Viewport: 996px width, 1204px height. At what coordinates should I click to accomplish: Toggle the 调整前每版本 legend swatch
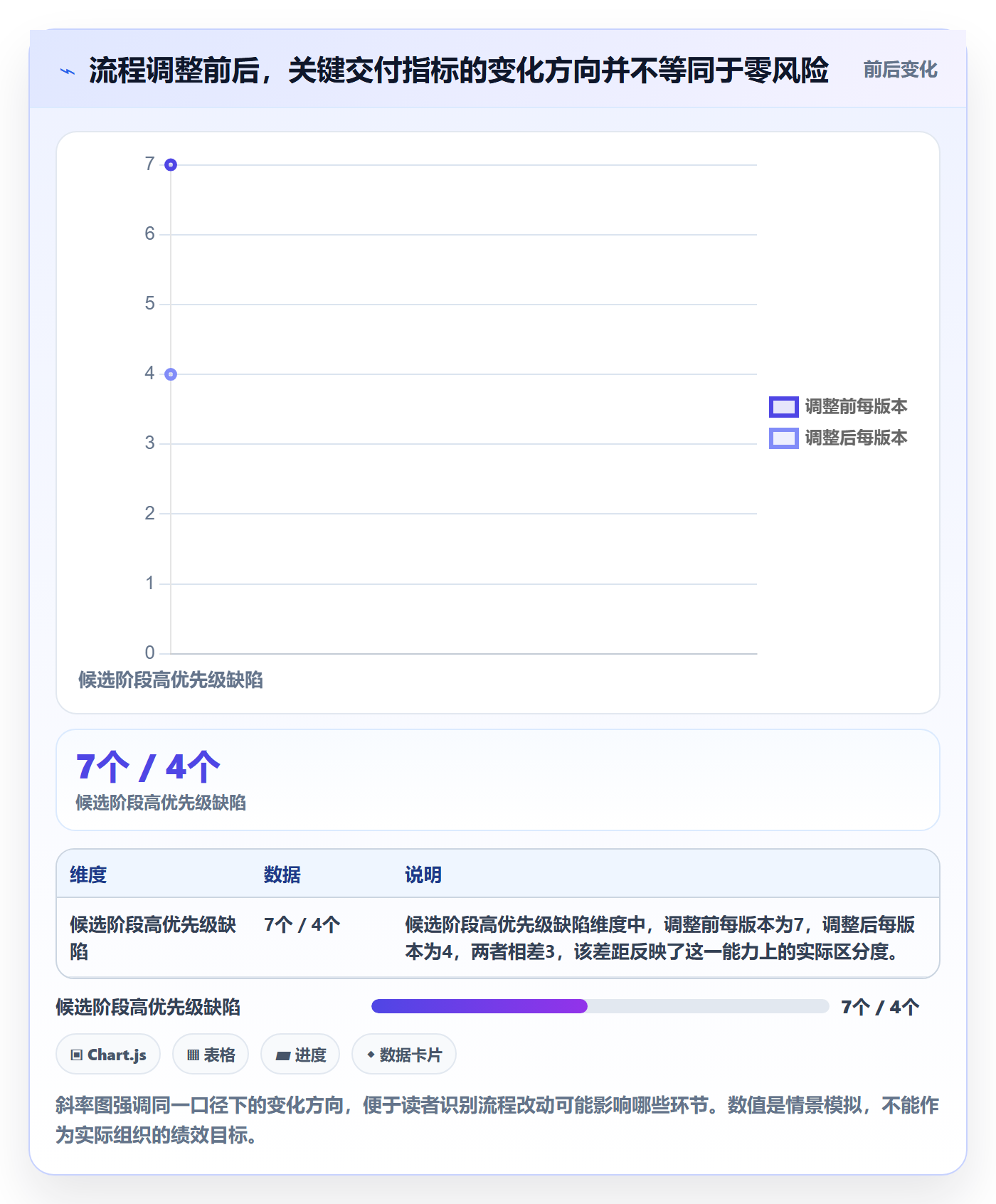pos(783,407)
